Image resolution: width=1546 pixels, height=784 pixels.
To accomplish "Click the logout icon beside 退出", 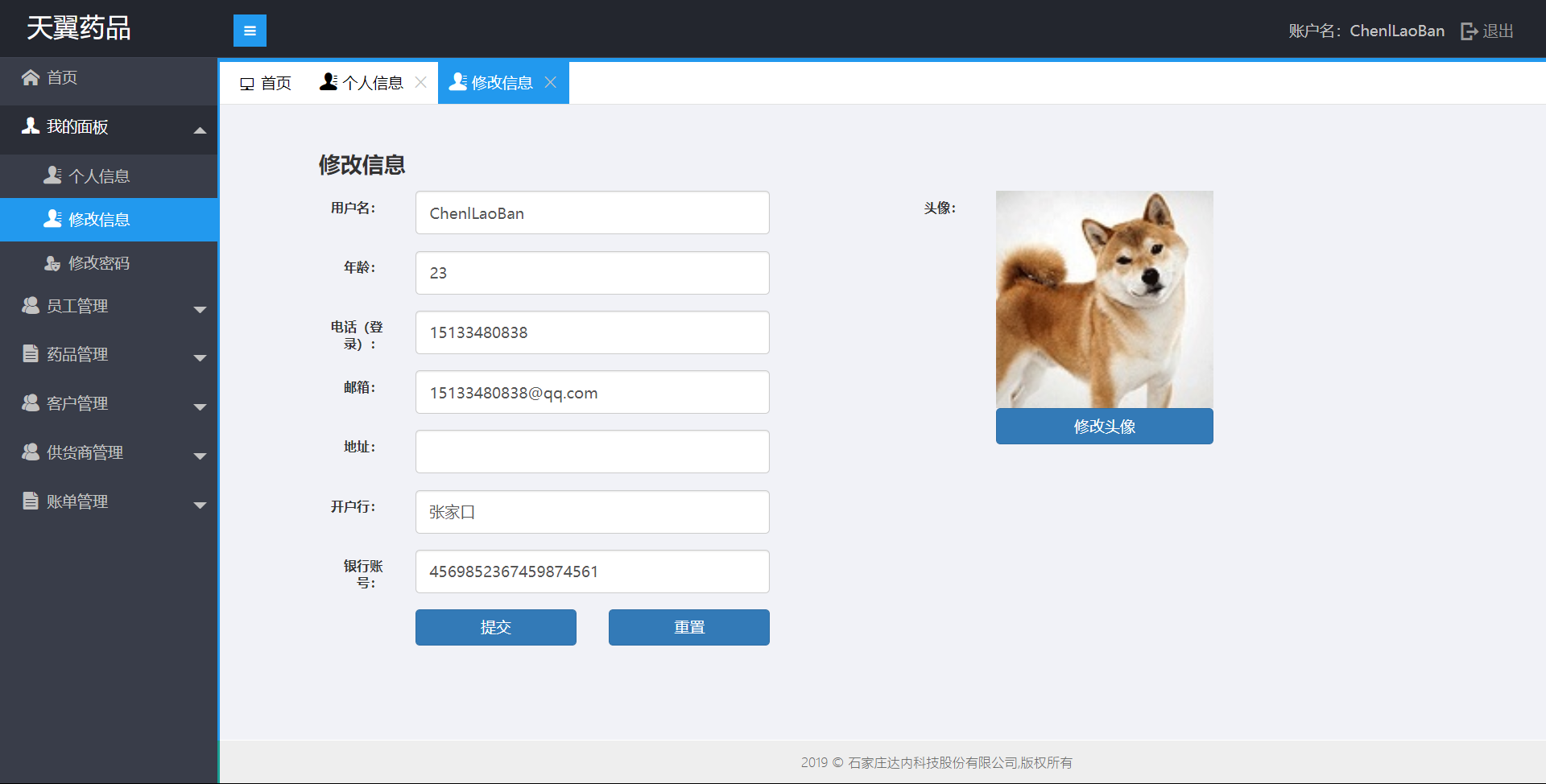I will [1469, 31].
